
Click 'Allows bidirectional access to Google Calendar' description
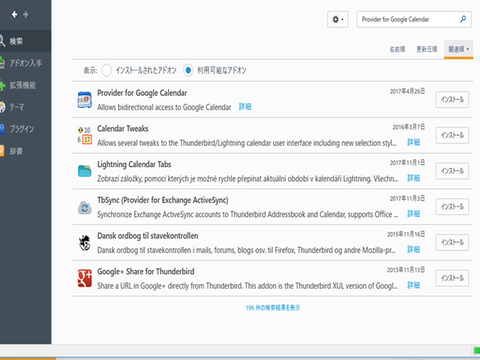(164, 107)
